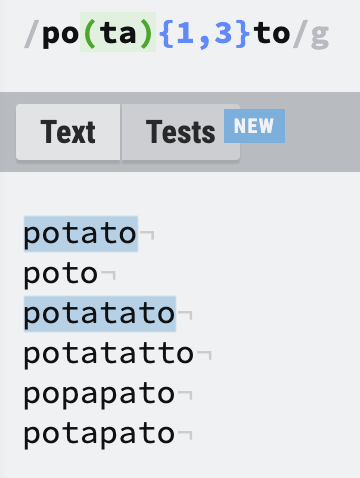Click the highlighted match potatato
This screenshot has width=360, height=478.
pos(100,314)
